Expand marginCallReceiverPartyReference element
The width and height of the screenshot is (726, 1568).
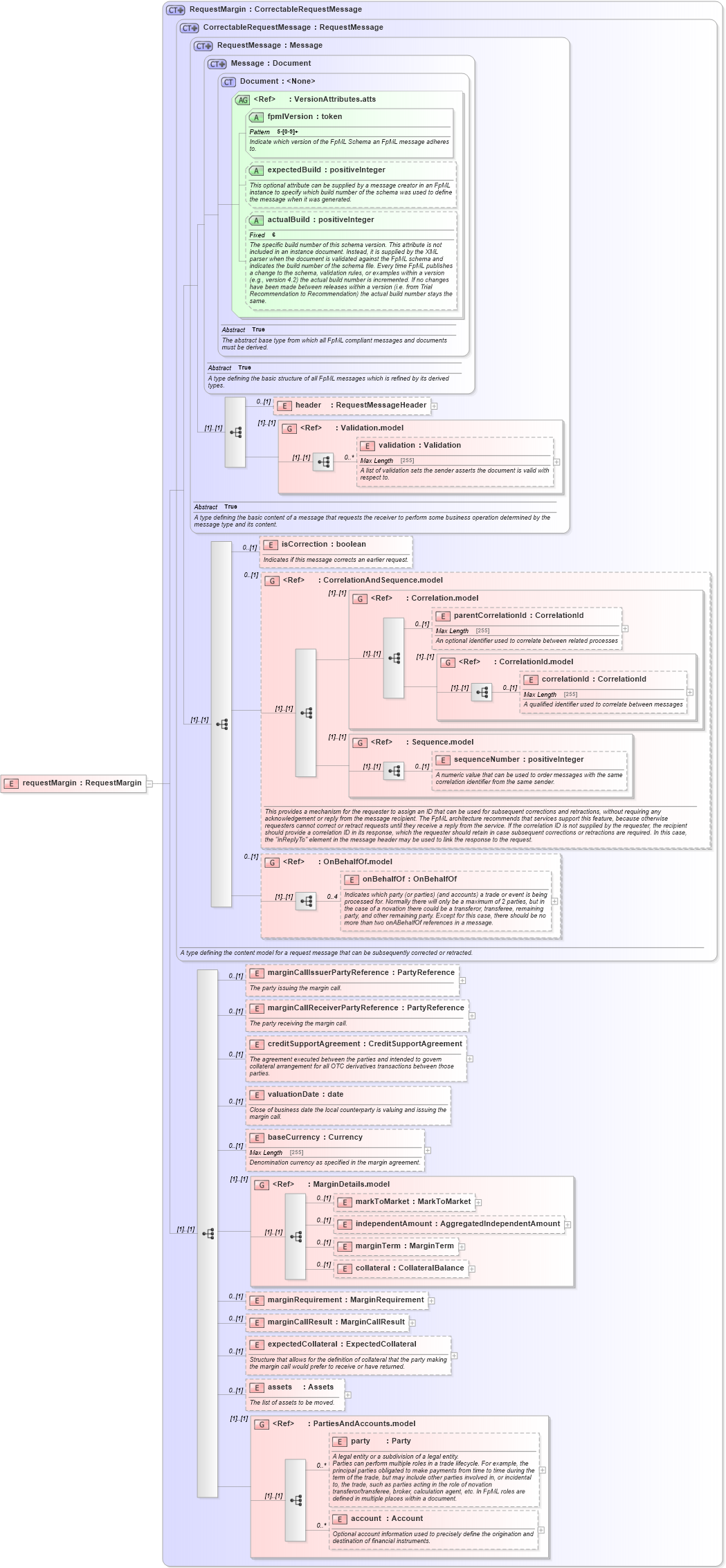(472, 1015)
